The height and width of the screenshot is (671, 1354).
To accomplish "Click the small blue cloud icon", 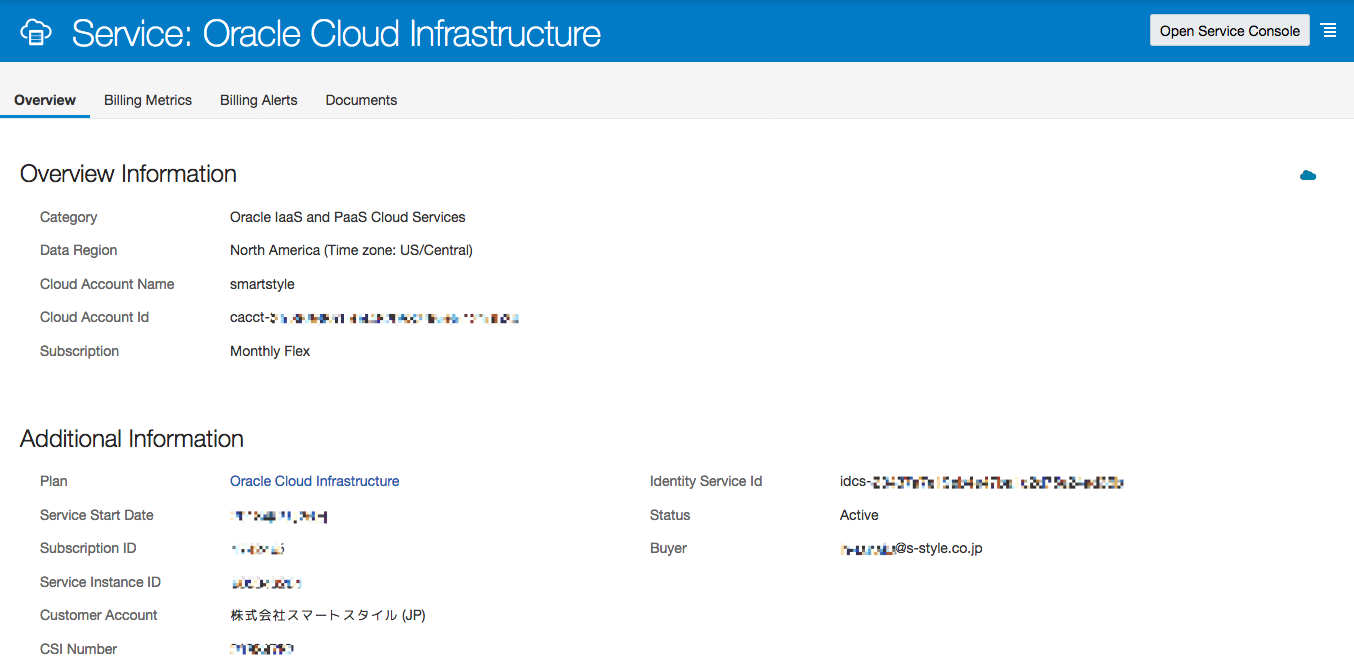I will (x=1307, y=175).
